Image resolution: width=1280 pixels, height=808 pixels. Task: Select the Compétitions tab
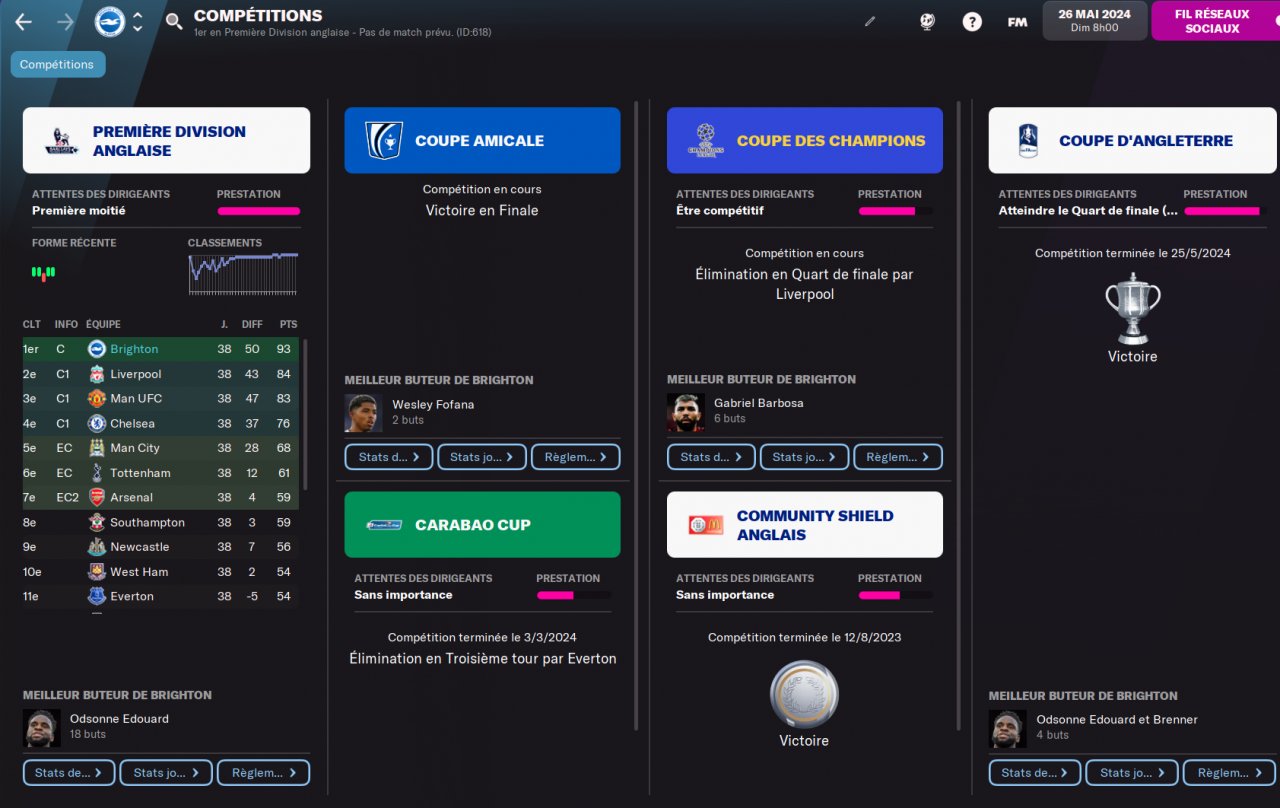(57, 64)
